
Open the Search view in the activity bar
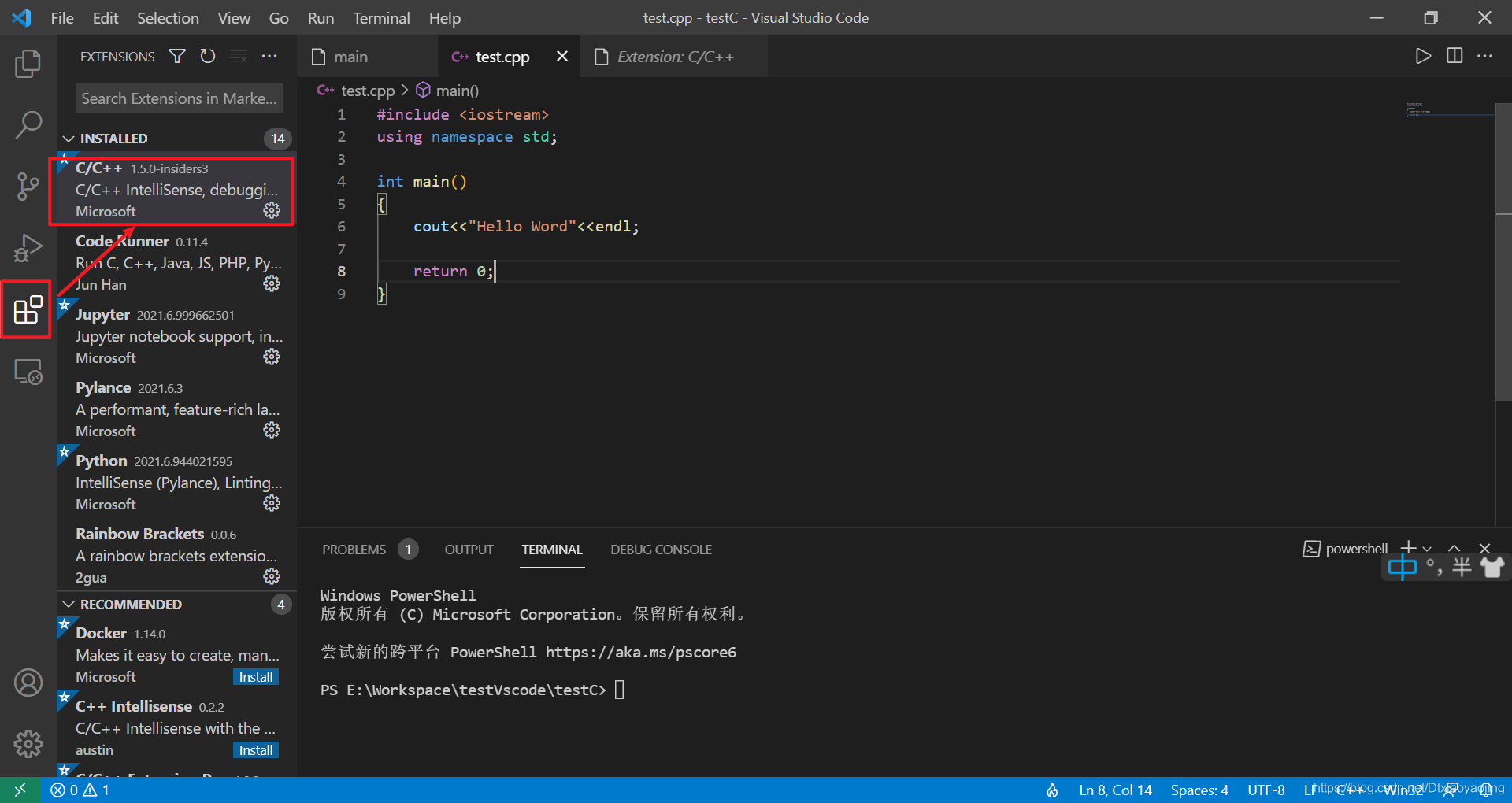[28, 125]
